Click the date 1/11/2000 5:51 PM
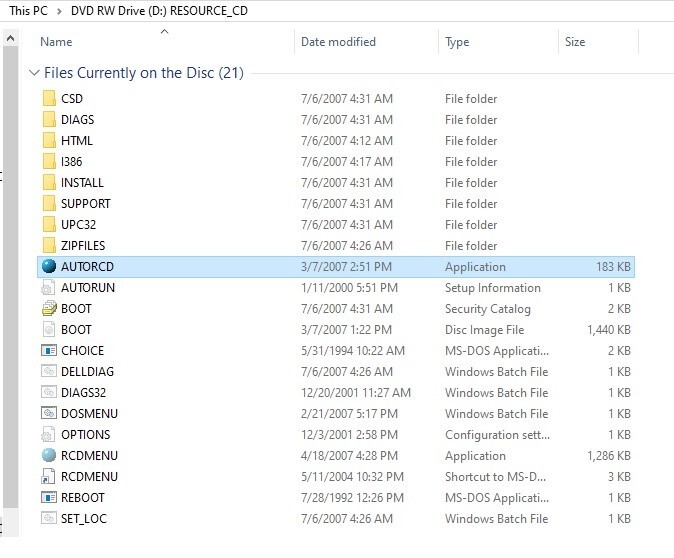Screen dimensions: 674x558 coord(349,288)
